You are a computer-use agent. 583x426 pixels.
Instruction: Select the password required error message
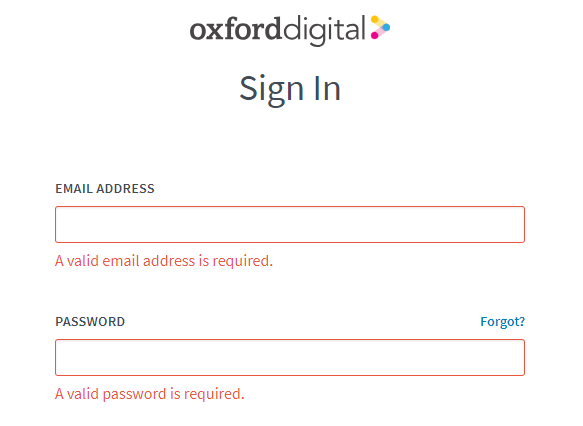point(150,394)
